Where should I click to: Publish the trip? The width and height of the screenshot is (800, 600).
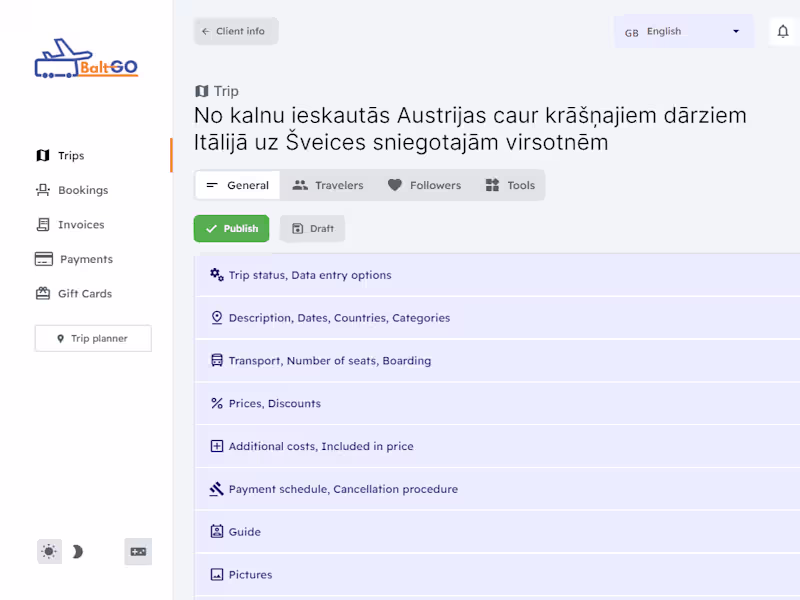[x=231, y=228]
